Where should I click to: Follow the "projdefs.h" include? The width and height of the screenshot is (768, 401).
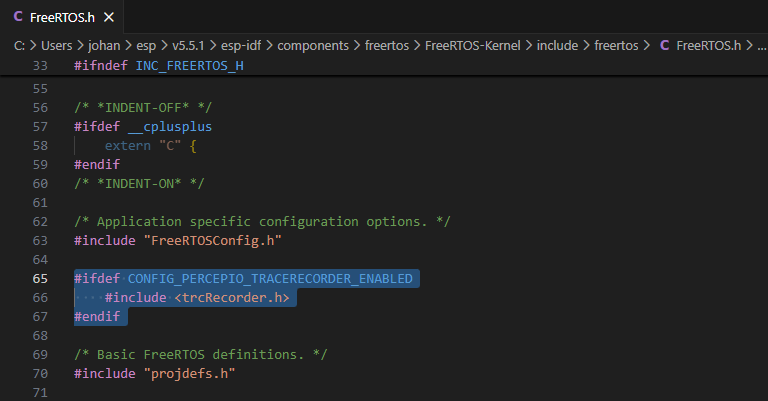point(190,374)
